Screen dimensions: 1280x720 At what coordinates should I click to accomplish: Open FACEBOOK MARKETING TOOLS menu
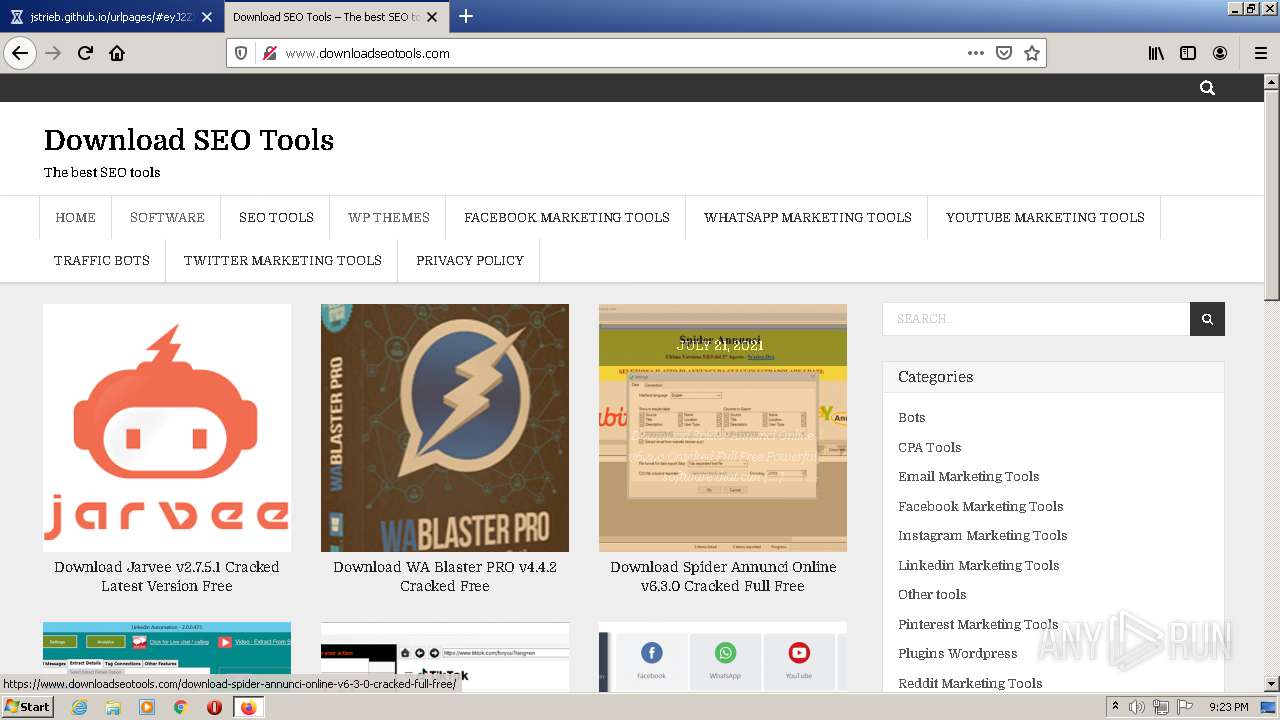[567, 217]
